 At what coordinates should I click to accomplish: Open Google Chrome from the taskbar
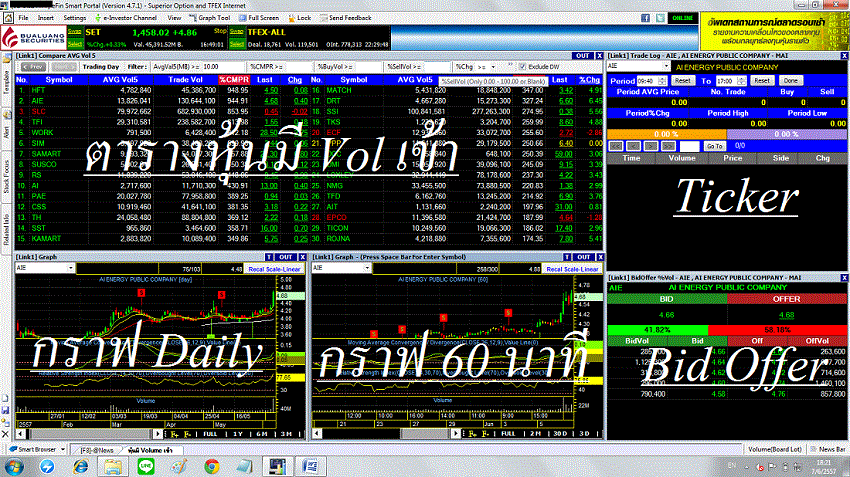[x=212, y=466]
